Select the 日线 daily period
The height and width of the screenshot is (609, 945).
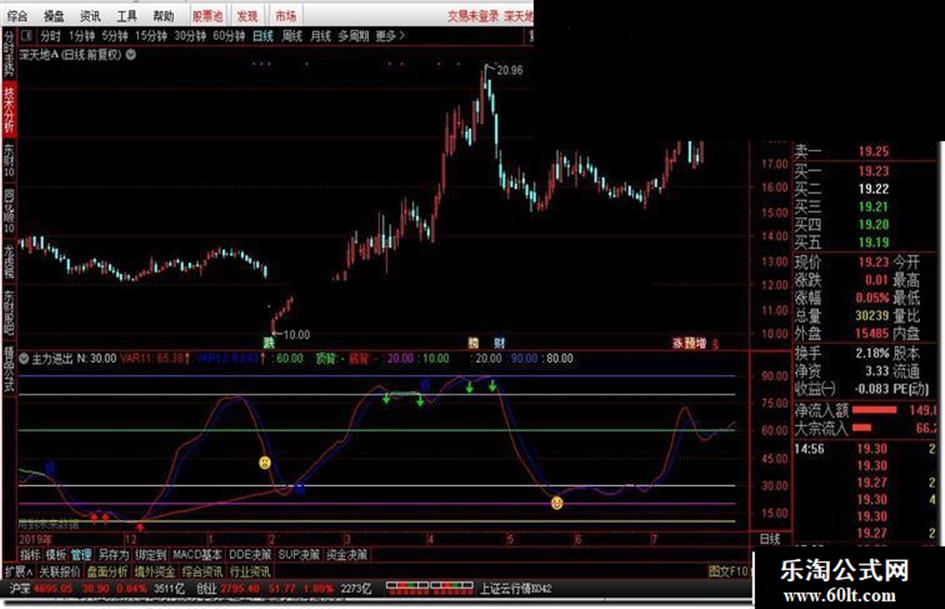click(x=263, y=36)
